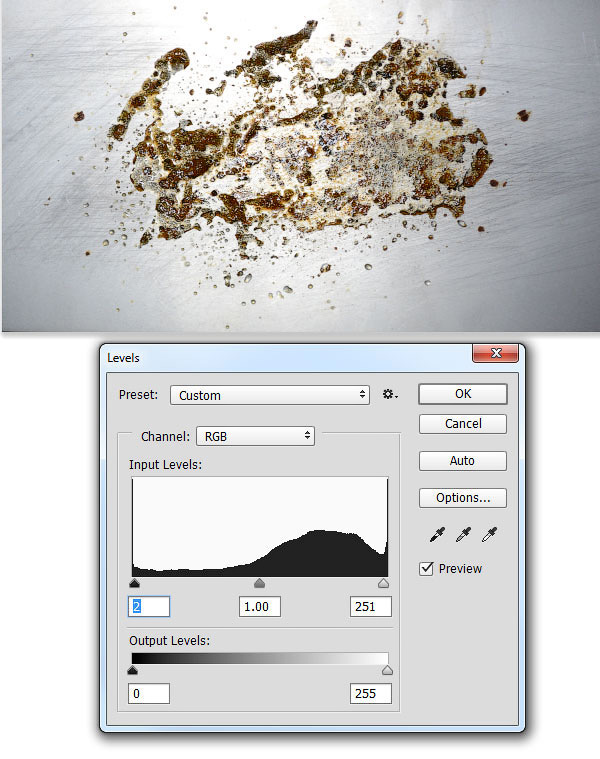The width and height of the screenshot is (600, 759).
Task: Click the white point eyedropper
Action: click(490, 535)
